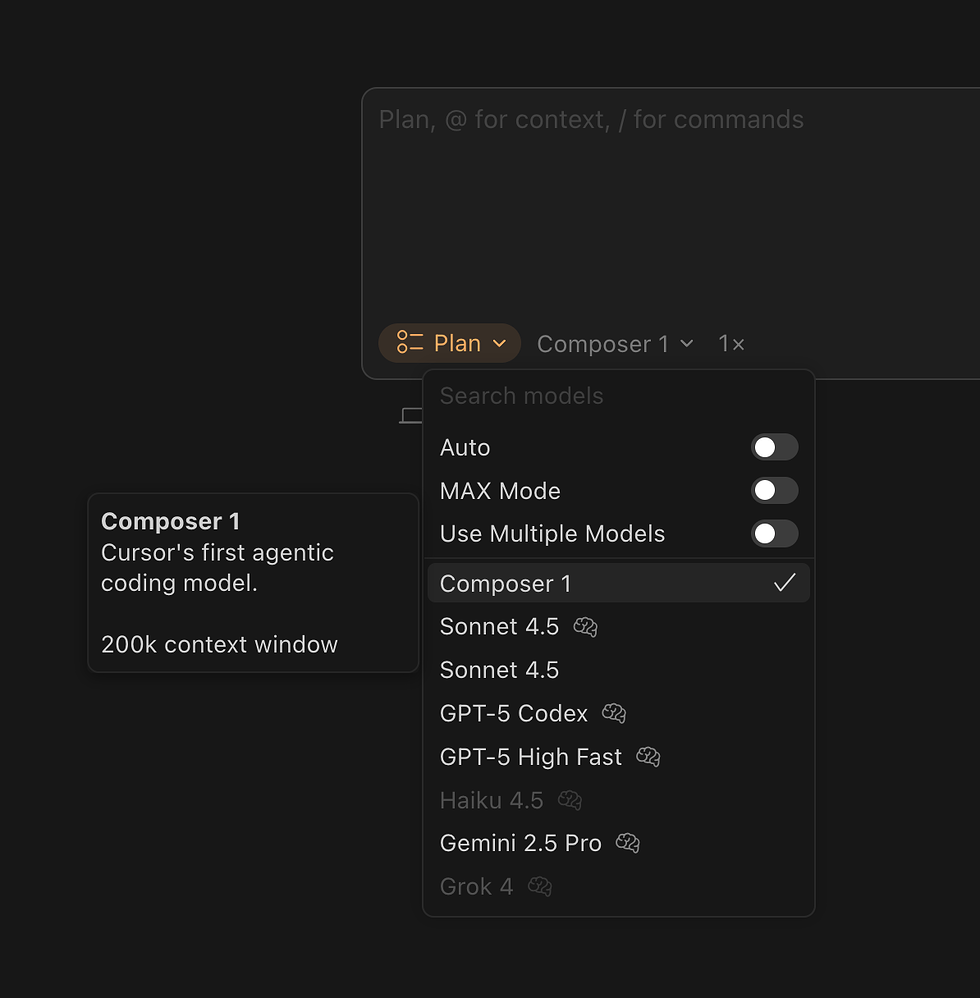Viewport: 980px width, 998px height.
Task: Click the Composer 1 tooltip title
Action: click(171, 521)
